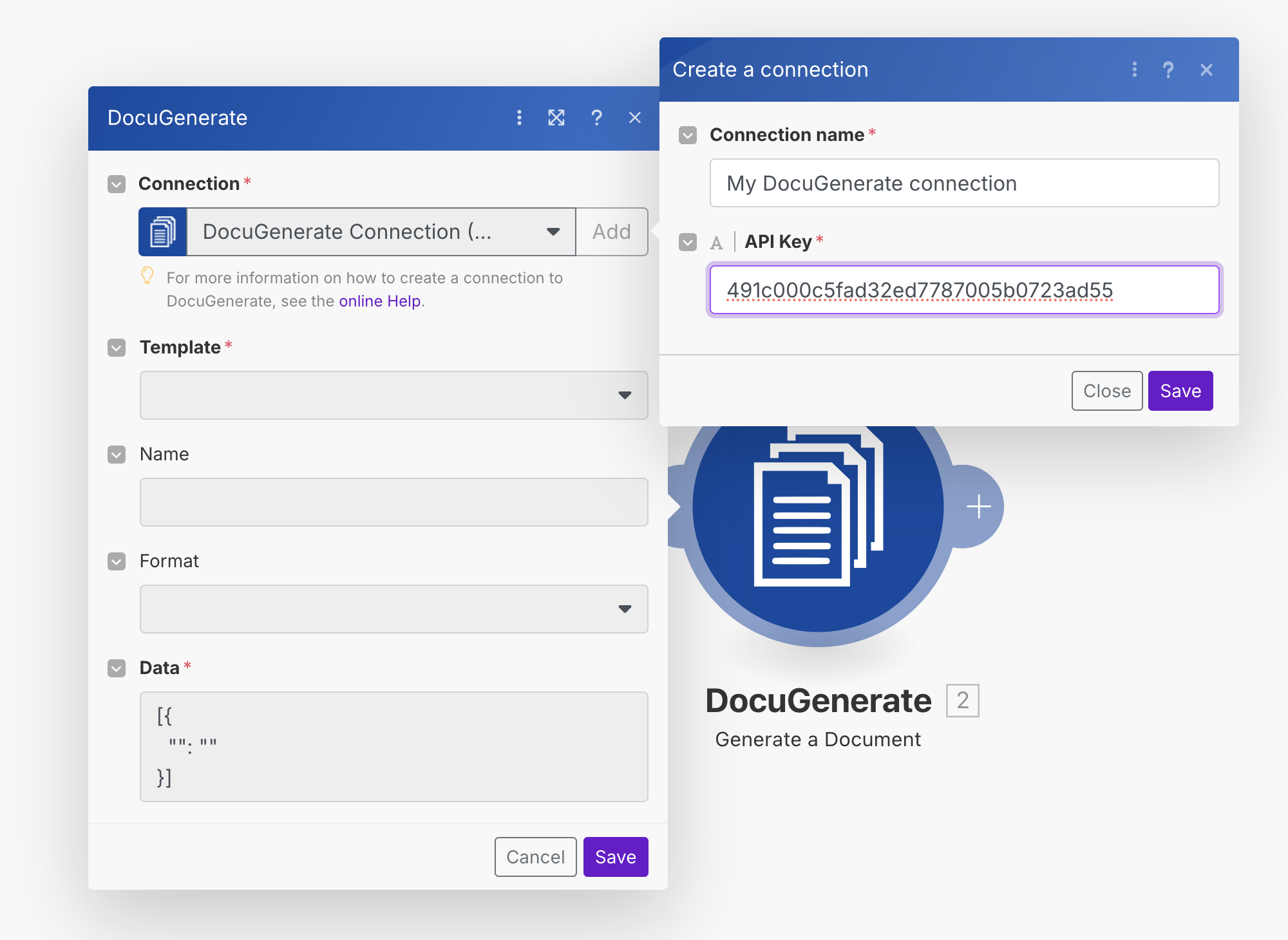Toggle the Connection name collapse checkbox

click(688, 135)
